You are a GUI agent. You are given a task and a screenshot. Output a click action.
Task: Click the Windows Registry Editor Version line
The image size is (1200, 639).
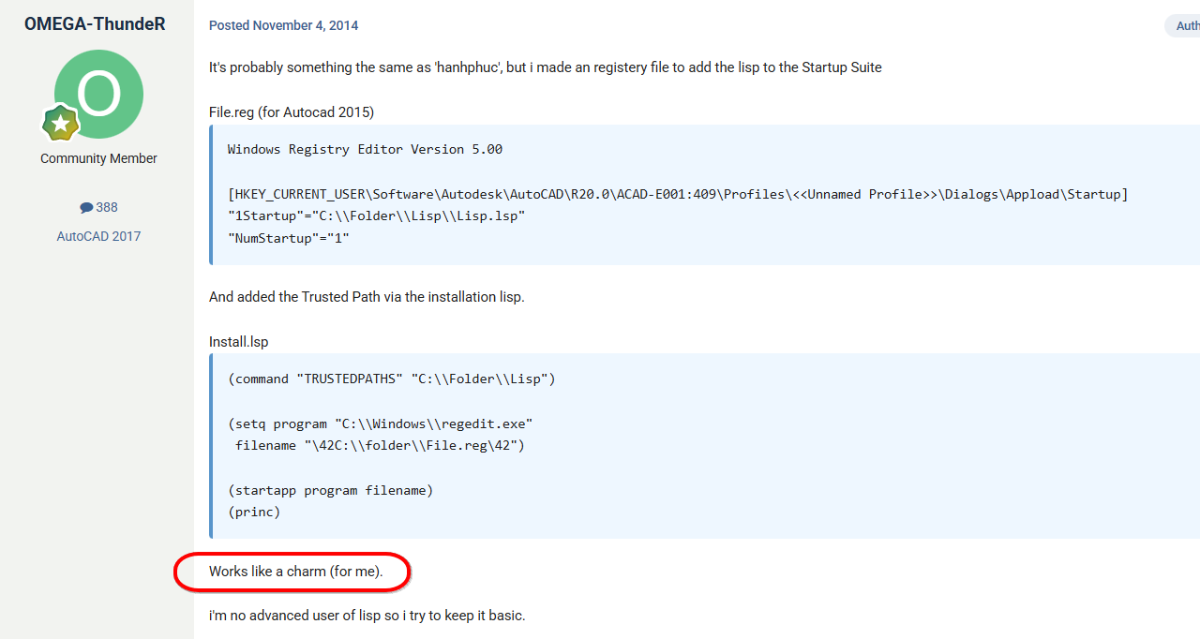click(x=365, y=150)
